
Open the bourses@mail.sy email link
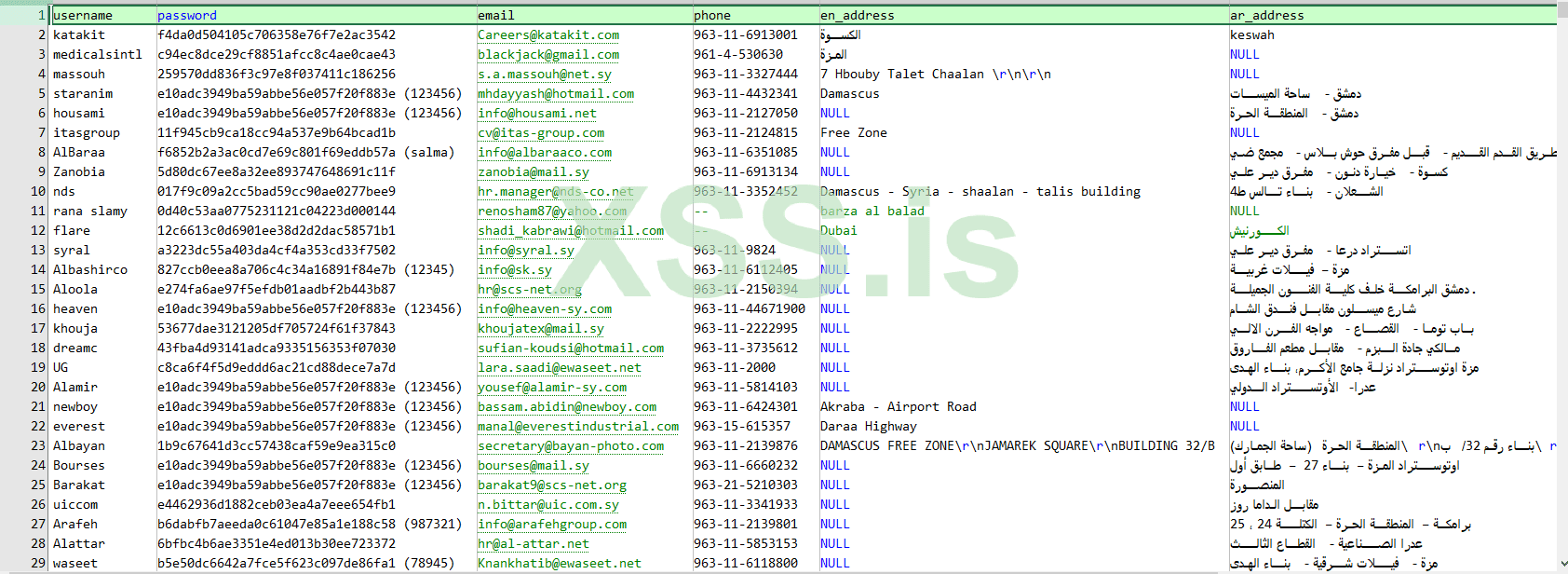coord(534,465)
